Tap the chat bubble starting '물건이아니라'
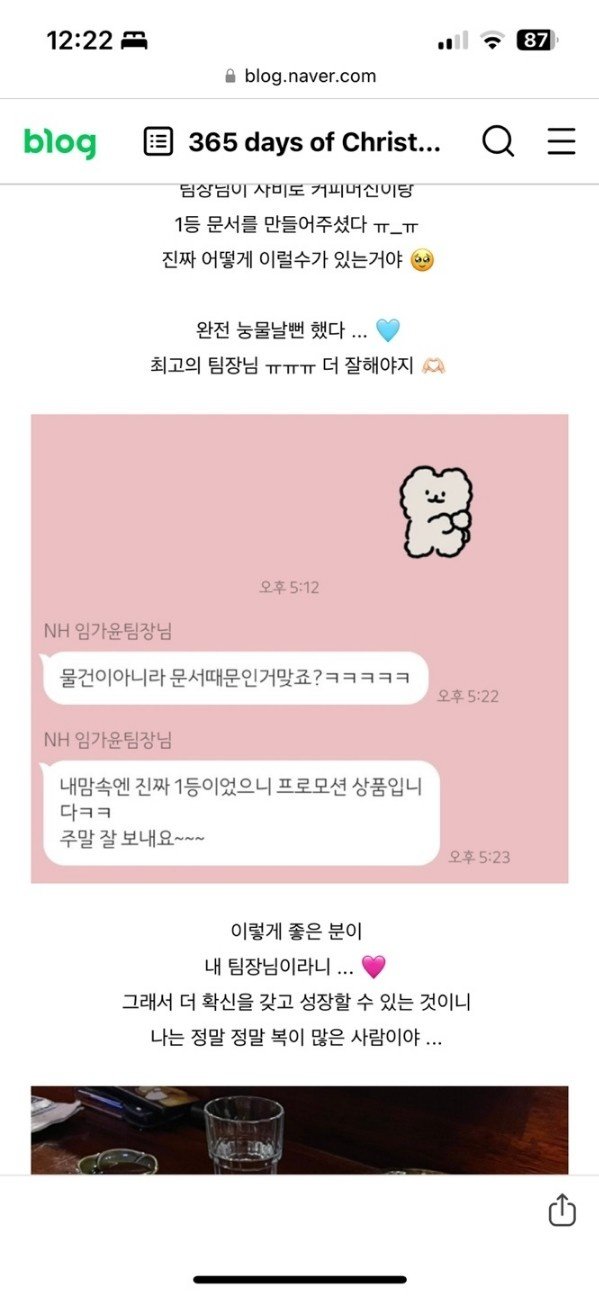The image size is (599, 1296). tap(235, 677)
